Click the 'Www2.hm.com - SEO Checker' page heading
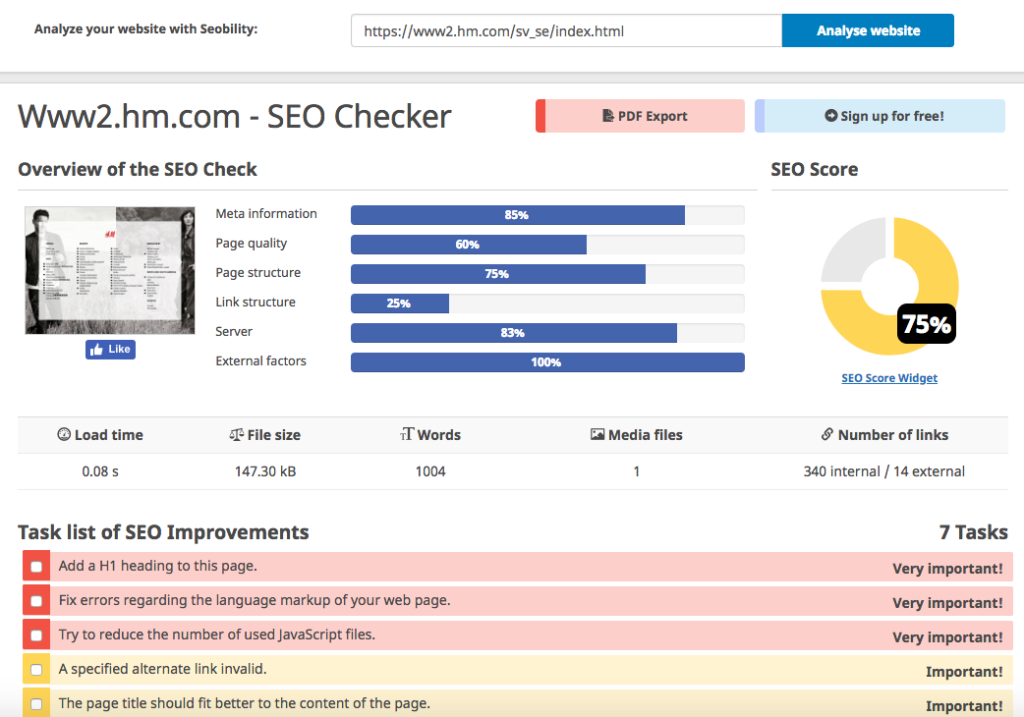Viewport: 1024px width, 717px height. click(234, 116)
